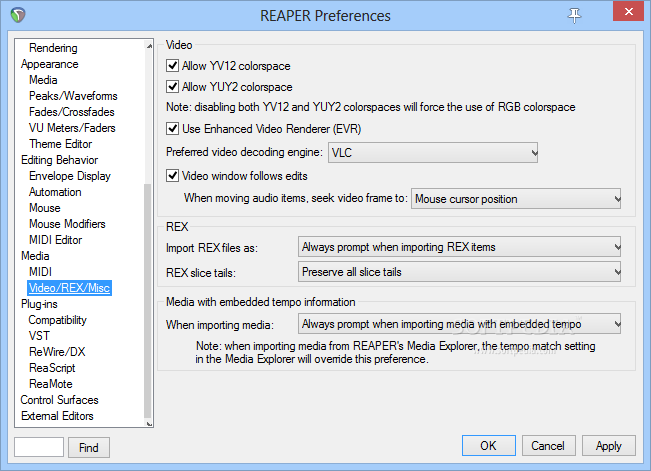Open Preferred video decoding engine dropdown
Viewport: 651px width, 471px height.
pos(433,152)
